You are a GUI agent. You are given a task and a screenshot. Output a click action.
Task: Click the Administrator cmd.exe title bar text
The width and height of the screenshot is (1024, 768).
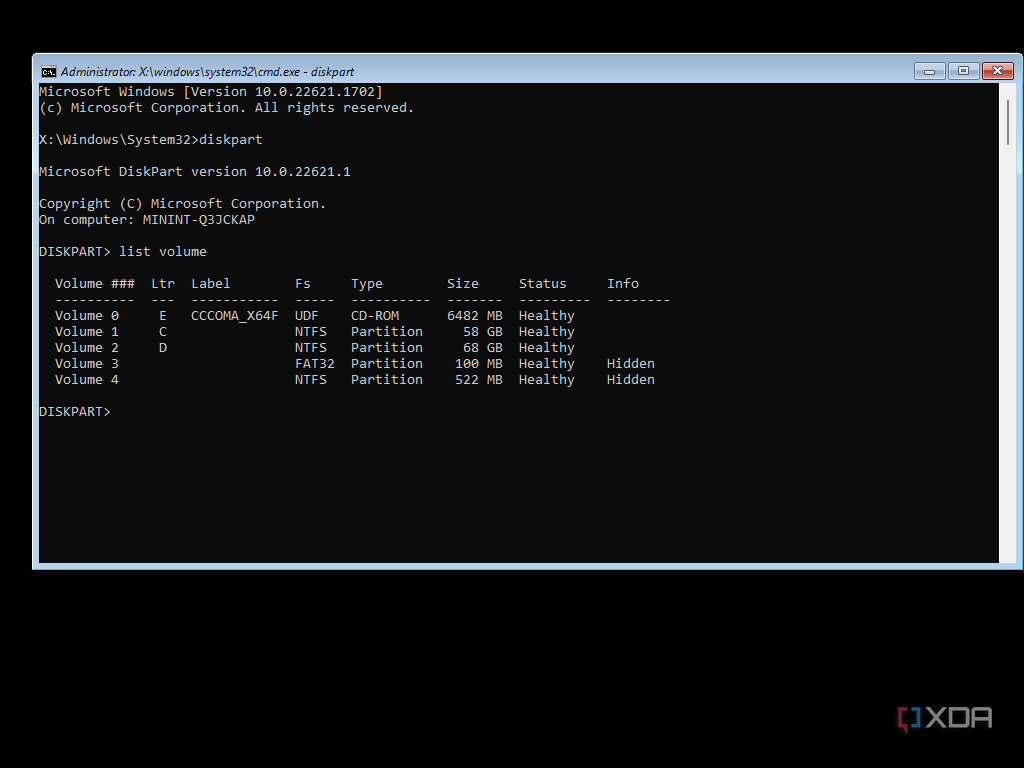tap(207, 72)
